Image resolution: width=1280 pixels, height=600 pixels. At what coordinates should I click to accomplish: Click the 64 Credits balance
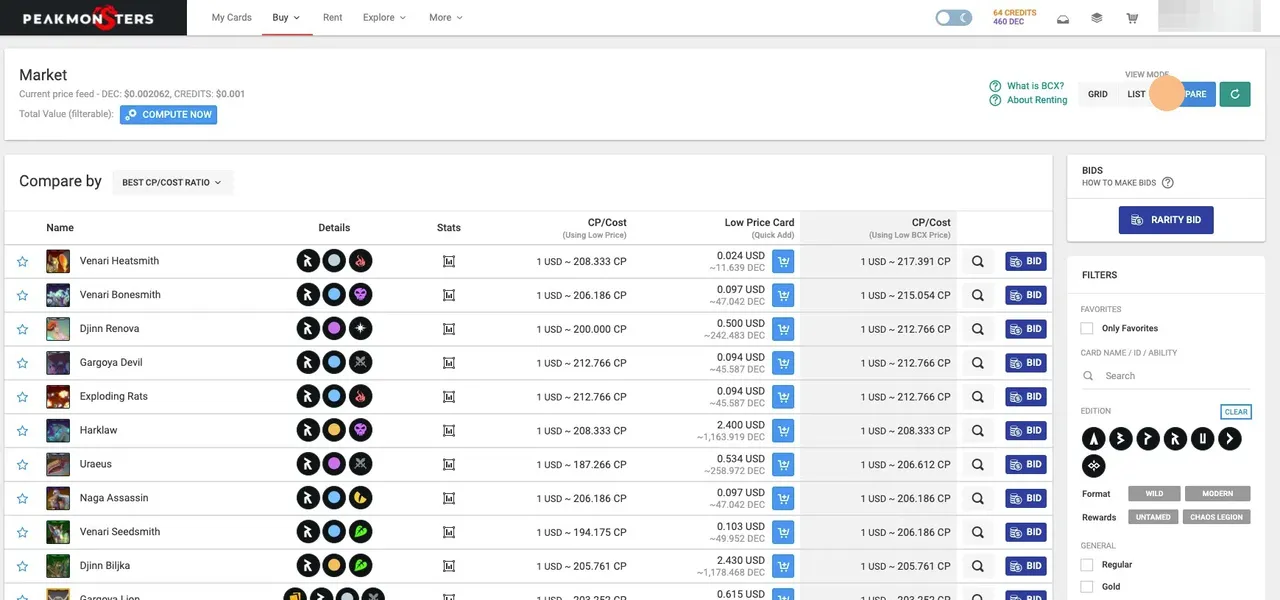pyautogui.click(x=1014, y=13)
